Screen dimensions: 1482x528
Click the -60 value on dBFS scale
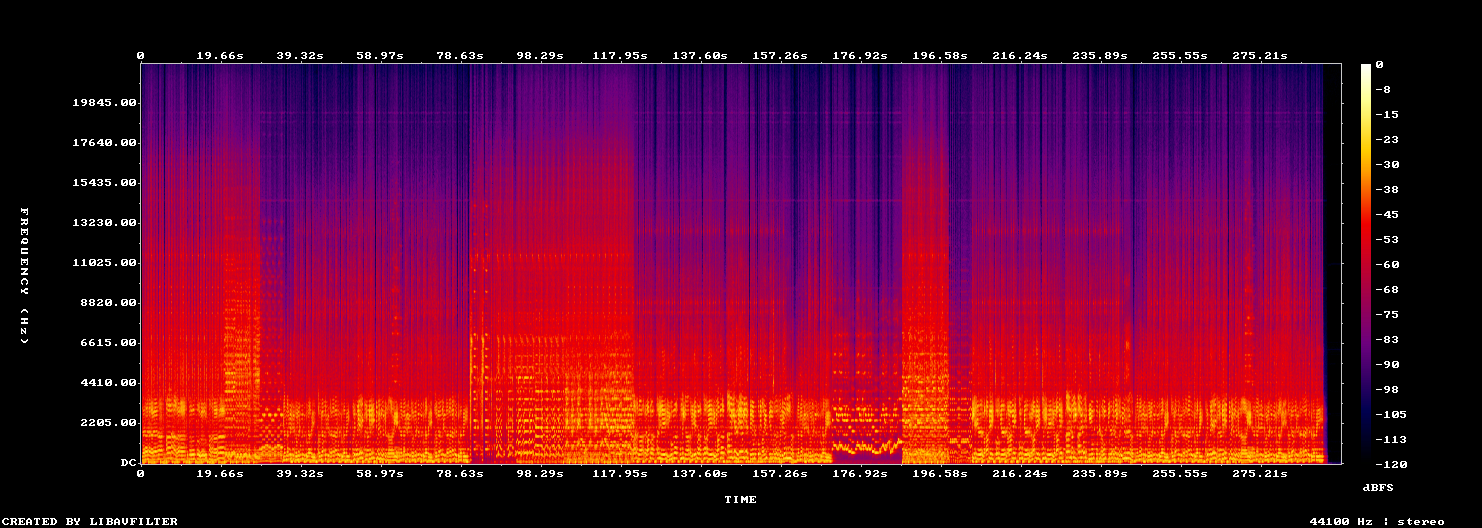[1387, 264]
